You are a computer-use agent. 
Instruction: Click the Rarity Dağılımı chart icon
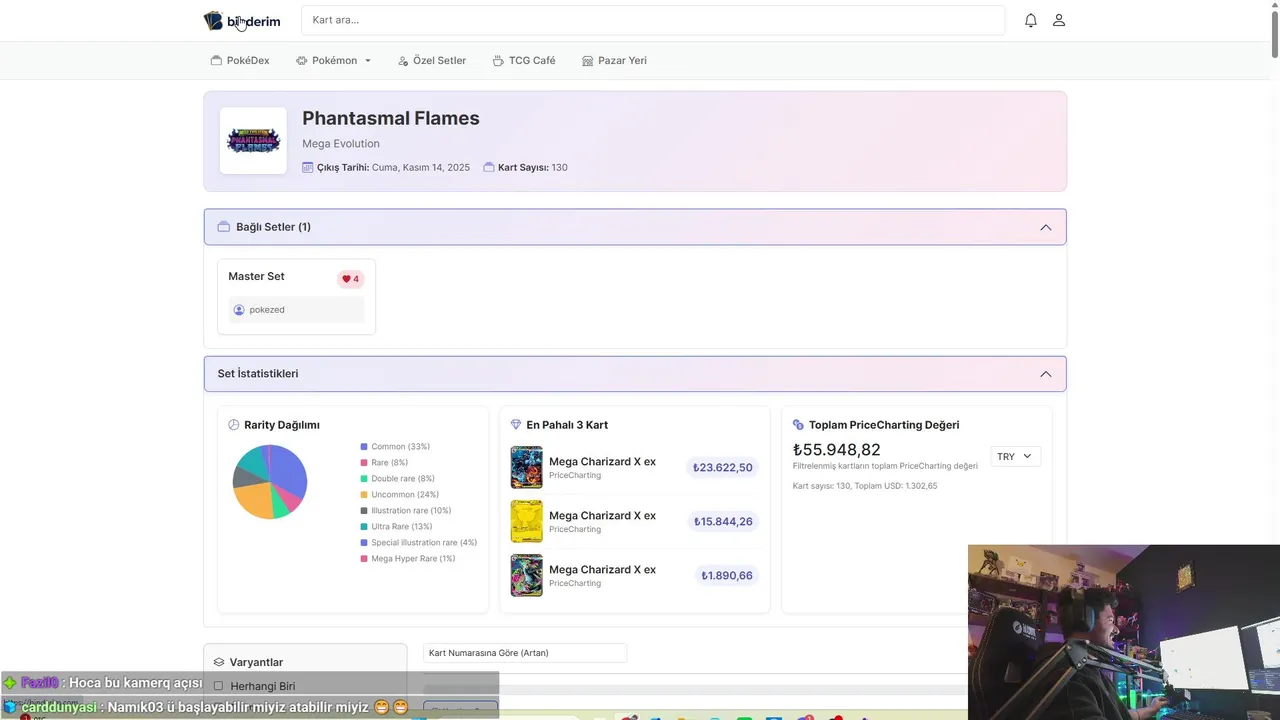point(234,425)
